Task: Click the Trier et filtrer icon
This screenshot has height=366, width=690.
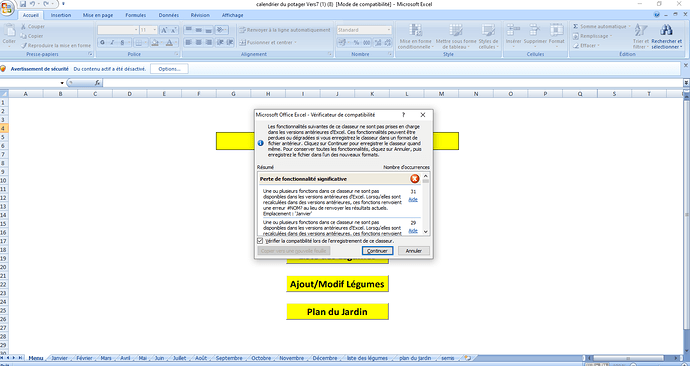Action: click(x=640, y=30)
